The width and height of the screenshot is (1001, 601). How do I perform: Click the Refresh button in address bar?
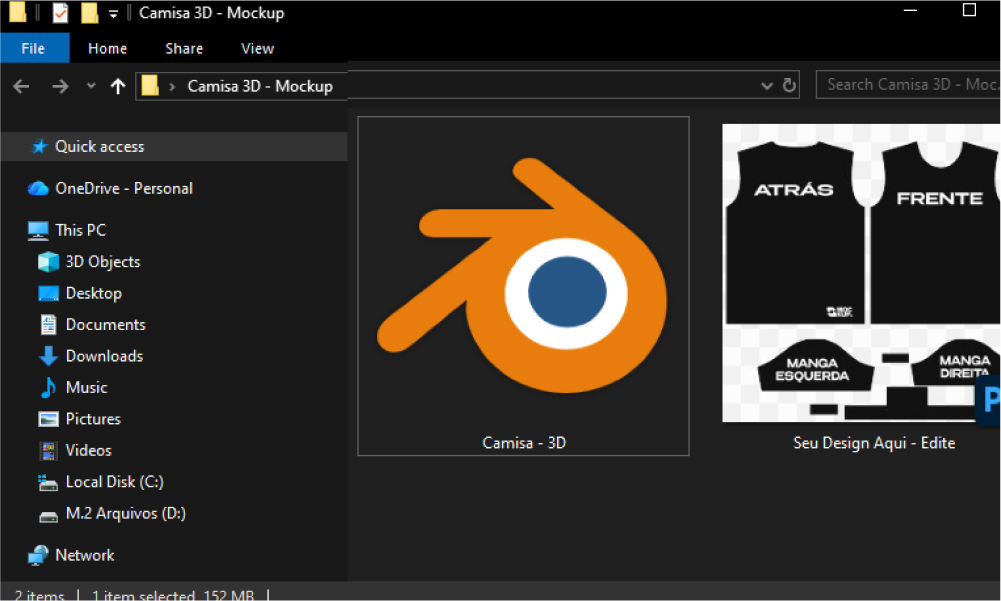tap(789, 85)
